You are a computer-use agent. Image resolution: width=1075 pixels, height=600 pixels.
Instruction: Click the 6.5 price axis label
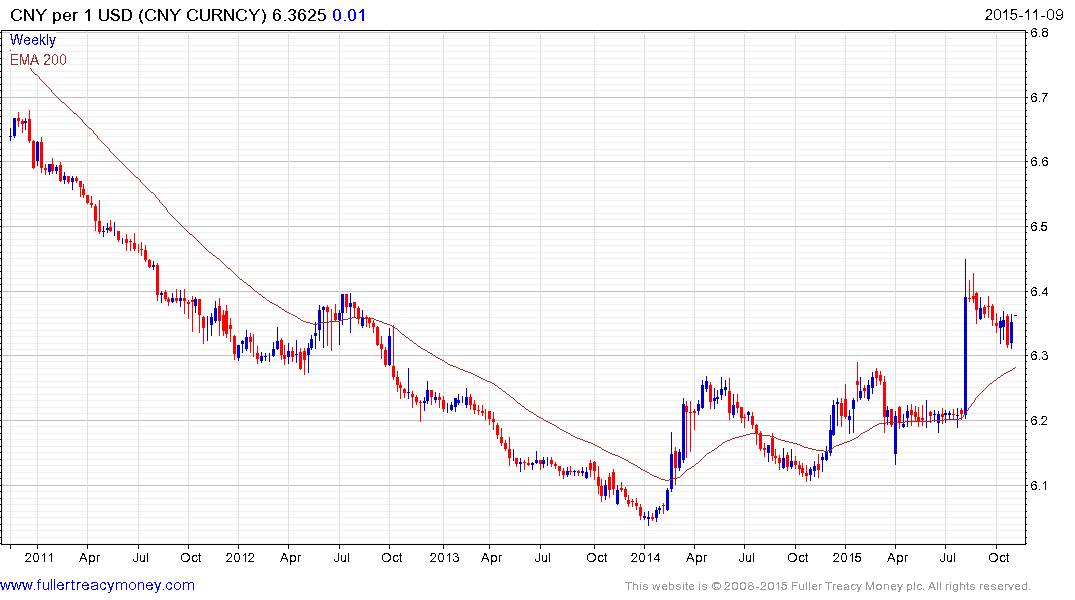pos(1039,227)
